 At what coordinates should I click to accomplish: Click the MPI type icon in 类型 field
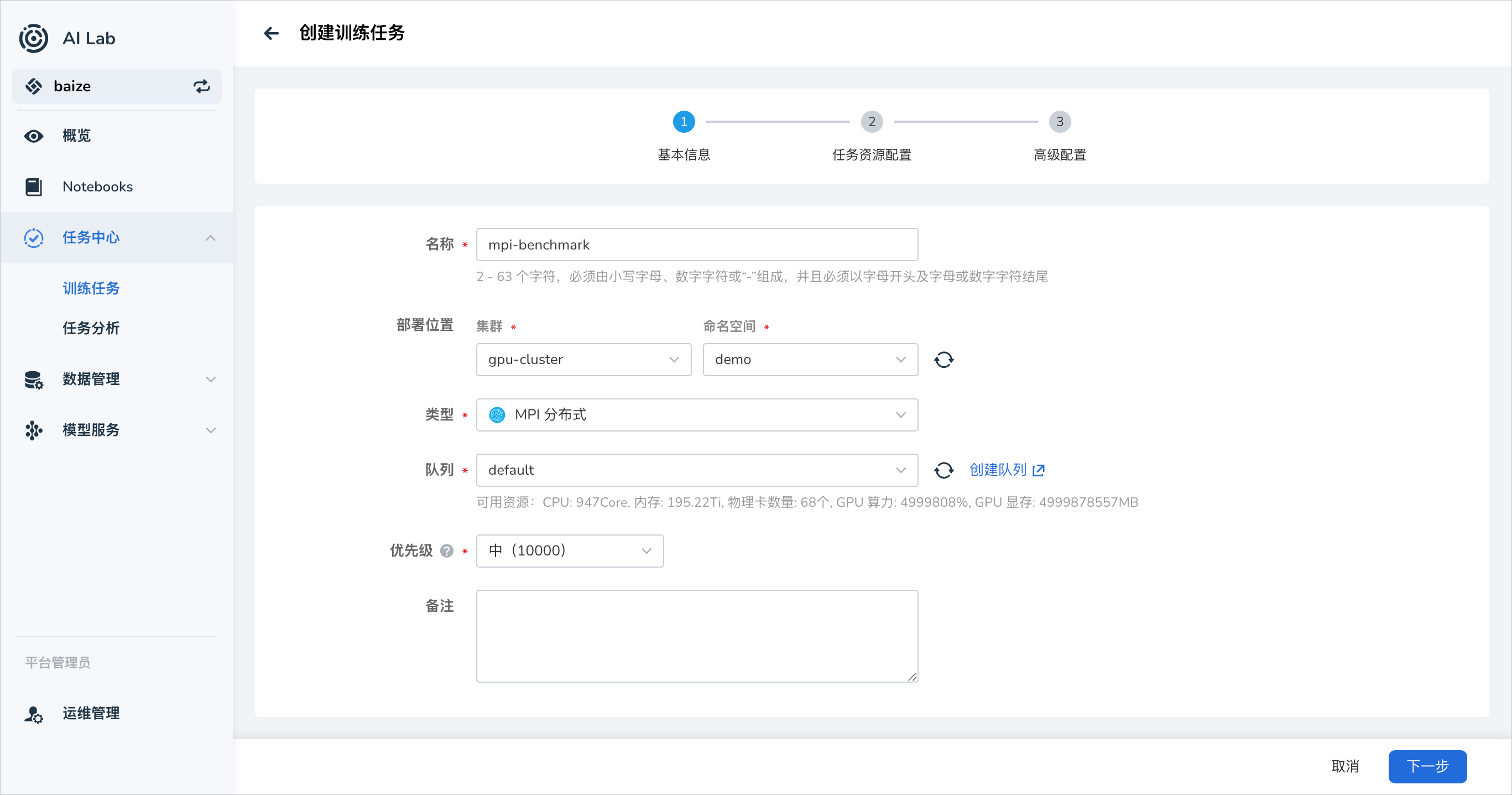(497, 414)
